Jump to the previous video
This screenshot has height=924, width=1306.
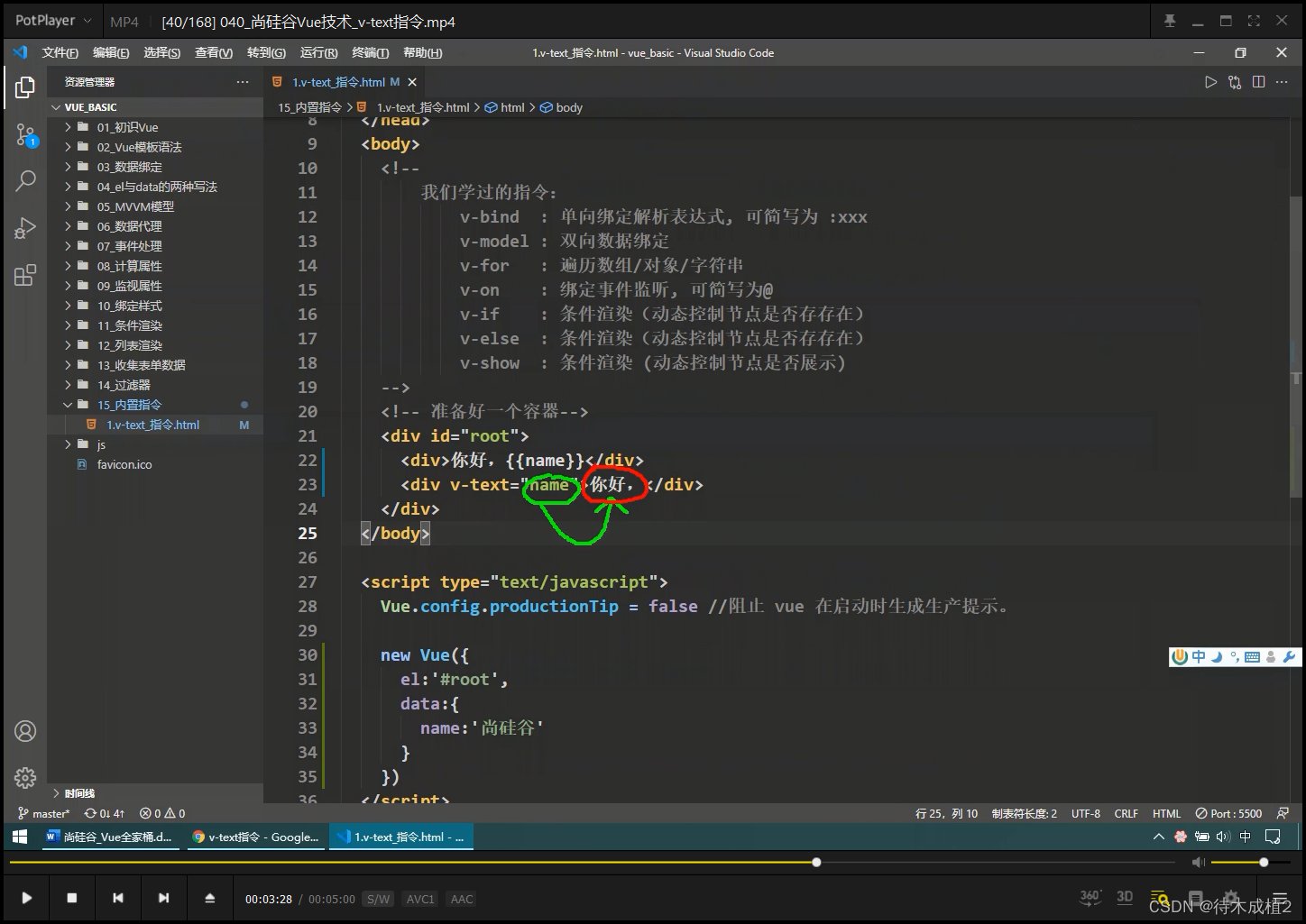[118, 898]
